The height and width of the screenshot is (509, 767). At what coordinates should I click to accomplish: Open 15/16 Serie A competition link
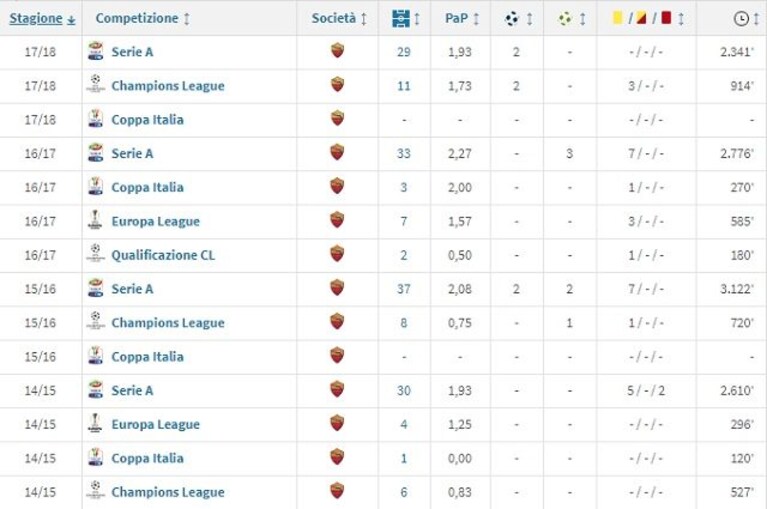pos(132,288)
